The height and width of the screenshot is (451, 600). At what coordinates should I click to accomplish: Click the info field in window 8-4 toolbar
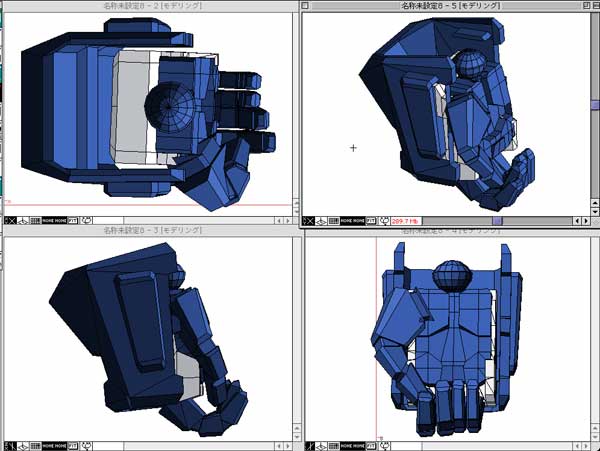(x=406, y=446)
